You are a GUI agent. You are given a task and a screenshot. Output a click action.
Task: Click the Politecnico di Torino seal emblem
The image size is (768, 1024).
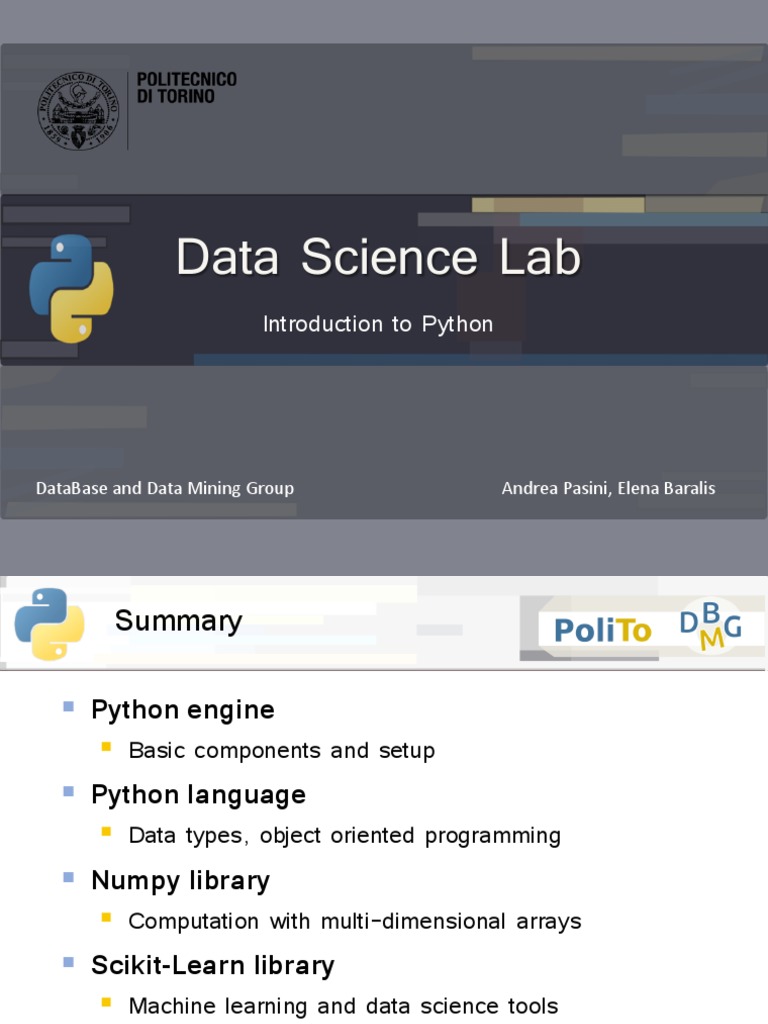pyautogui.click(x=78, y=110)
